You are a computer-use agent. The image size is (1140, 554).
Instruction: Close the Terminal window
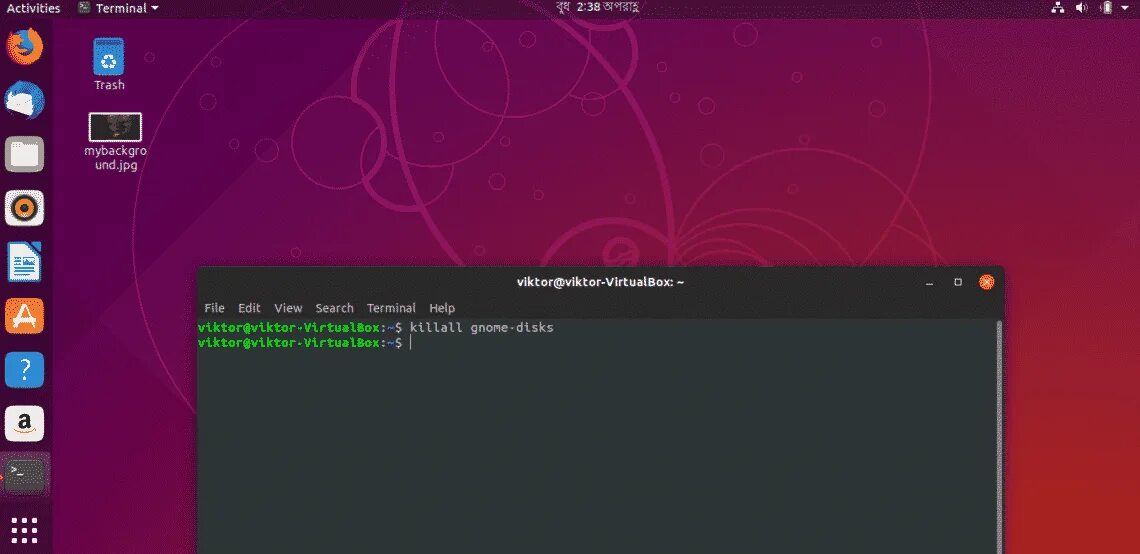[987, 282]
